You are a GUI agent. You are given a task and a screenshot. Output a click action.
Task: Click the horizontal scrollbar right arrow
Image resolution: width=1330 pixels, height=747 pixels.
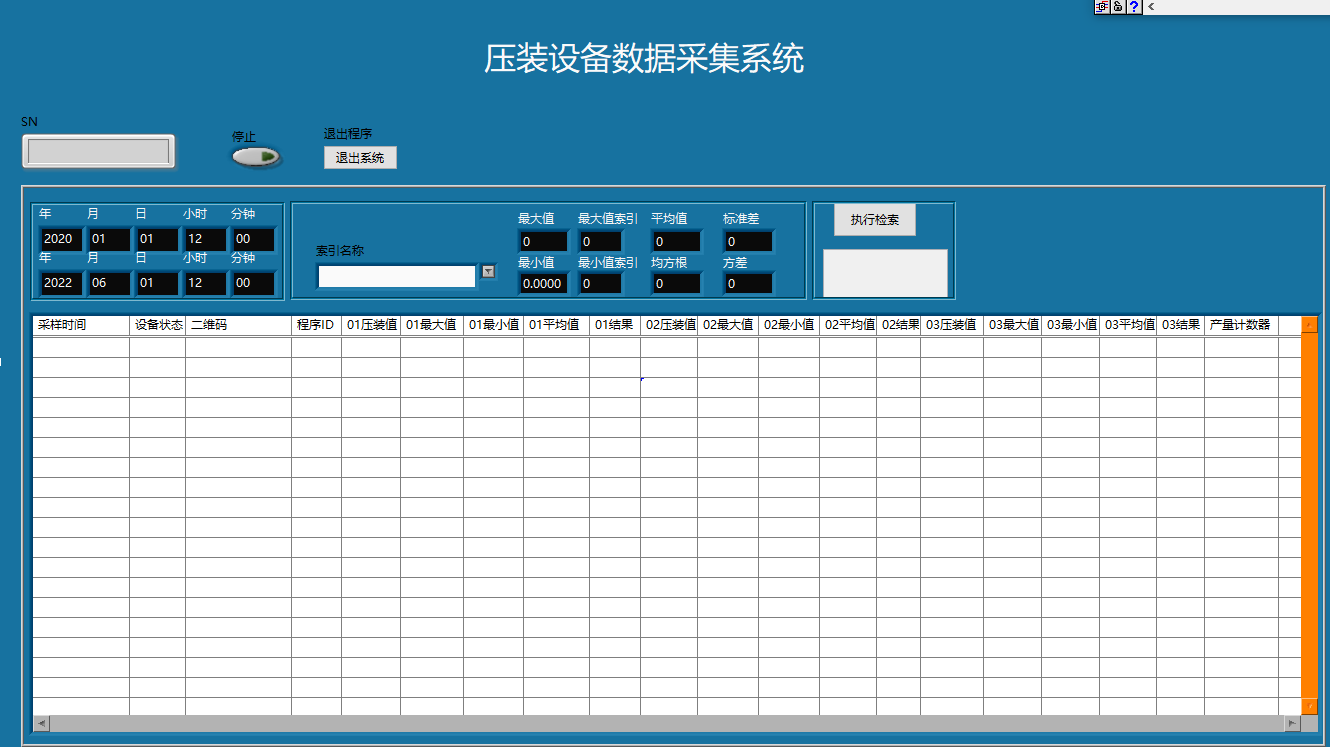(1293, 723)
